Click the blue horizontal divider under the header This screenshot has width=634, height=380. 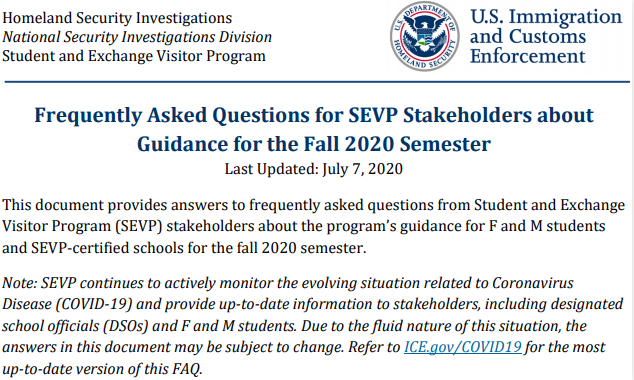click(317, 82)
